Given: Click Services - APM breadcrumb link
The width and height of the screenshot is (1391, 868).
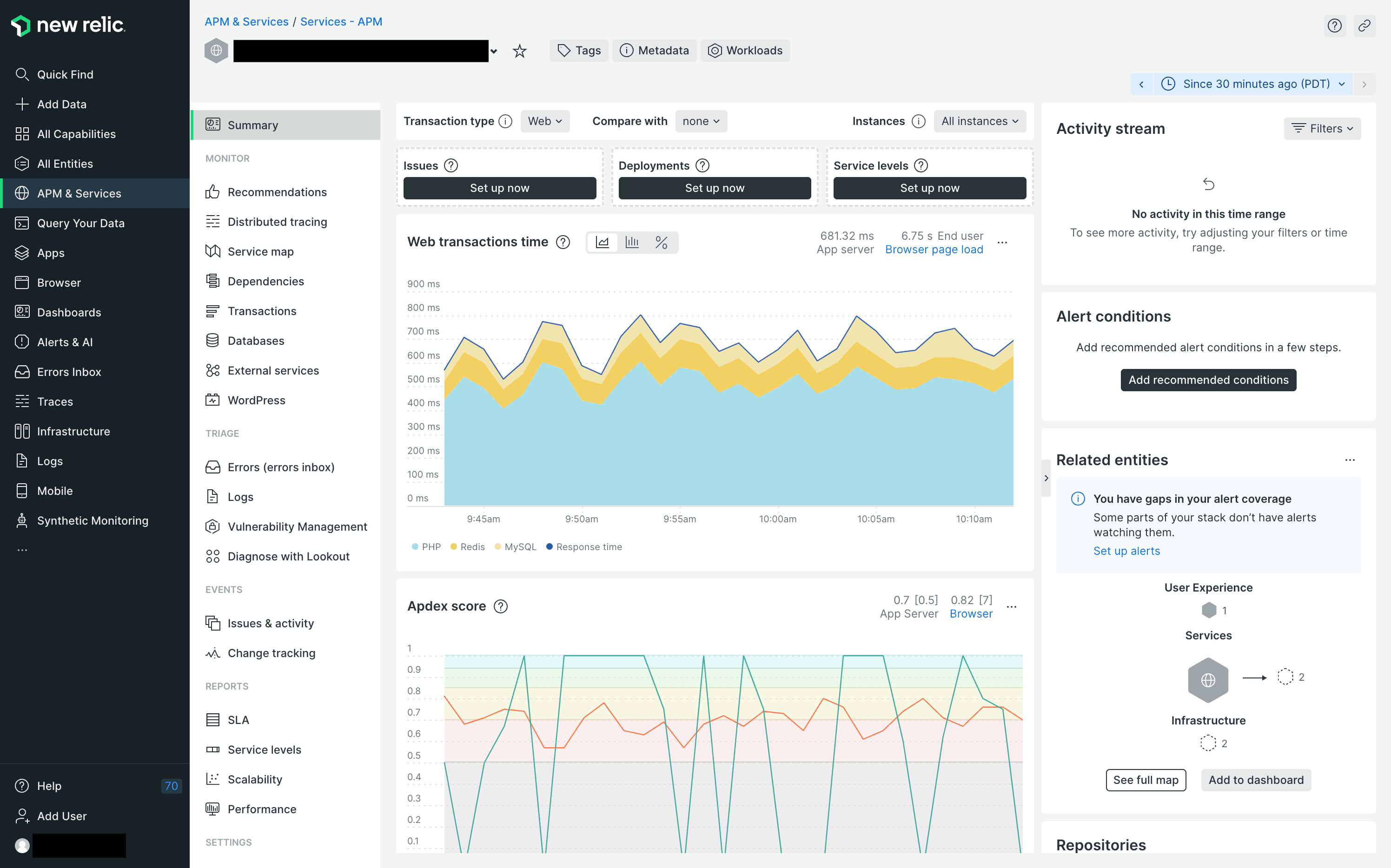Looking at the screenshot, I should point(341,22).
